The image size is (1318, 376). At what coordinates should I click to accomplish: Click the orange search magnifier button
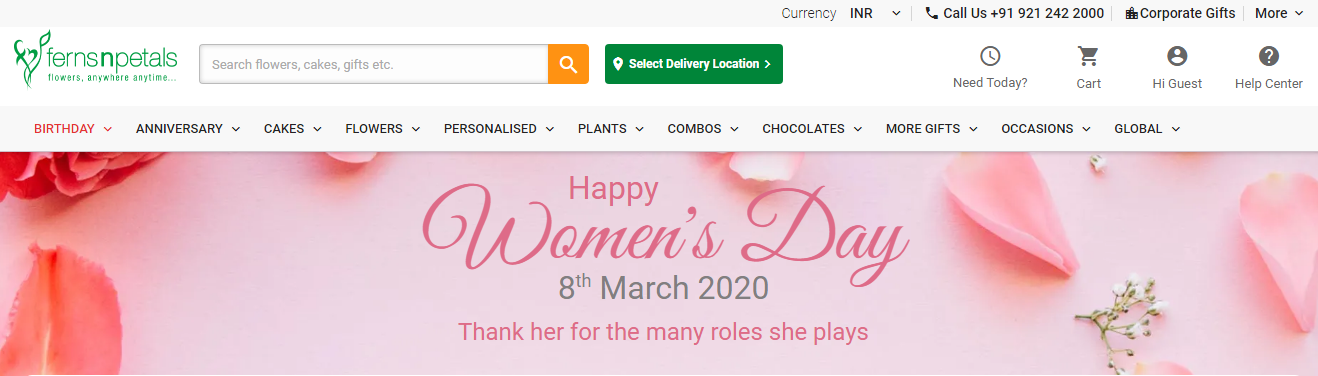[568, 64]
